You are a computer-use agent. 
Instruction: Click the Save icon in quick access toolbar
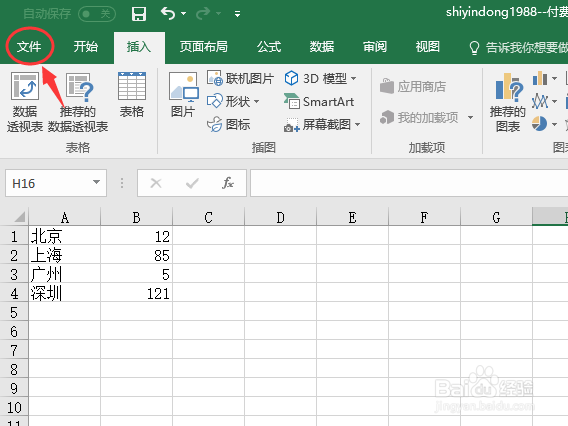tap(139, 14)
